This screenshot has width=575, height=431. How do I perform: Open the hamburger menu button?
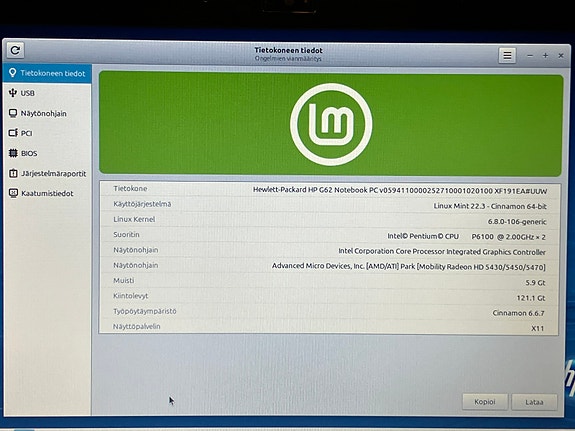(x=507, y=55)
